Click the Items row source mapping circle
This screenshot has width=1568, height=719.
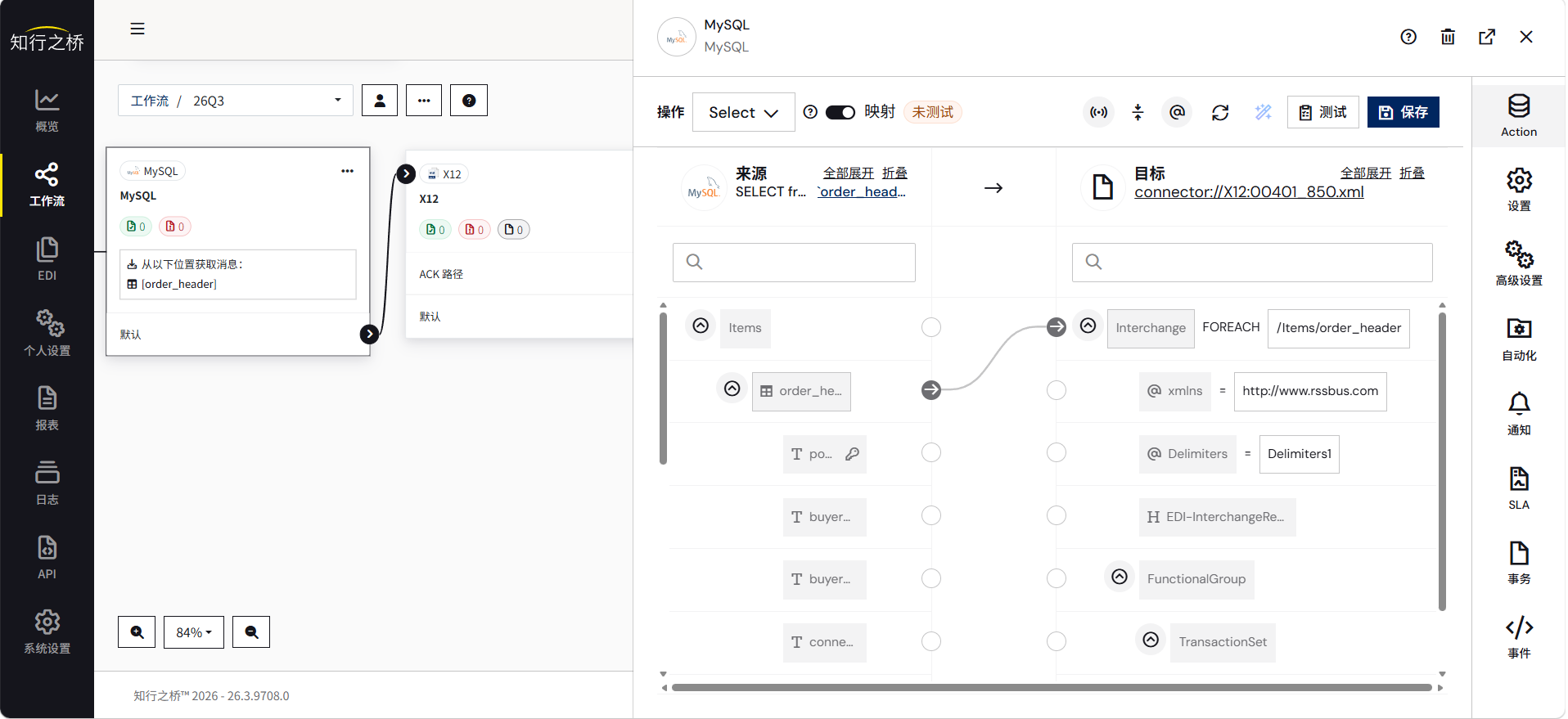(931, 327)
